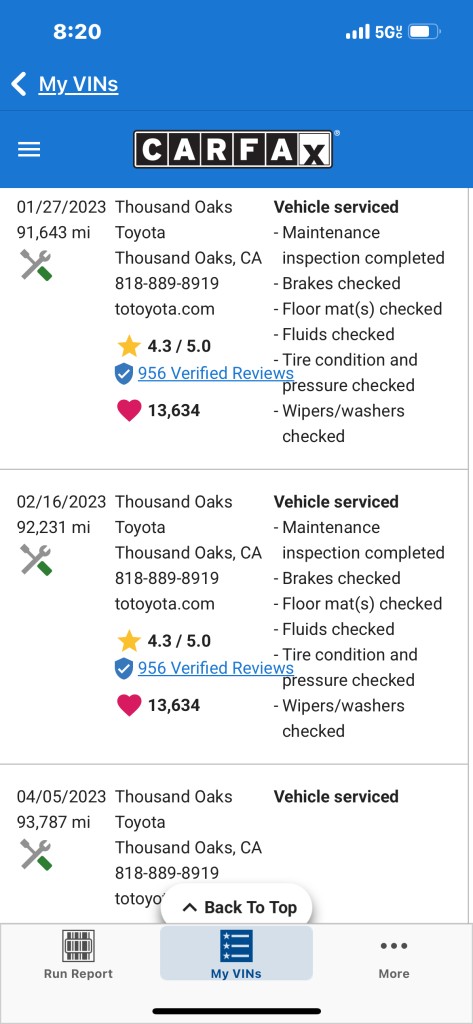Screen dimensions: 473x1024
Task: Tap the wrench icon for 02/16/2023 service
Action: (36, 560)
